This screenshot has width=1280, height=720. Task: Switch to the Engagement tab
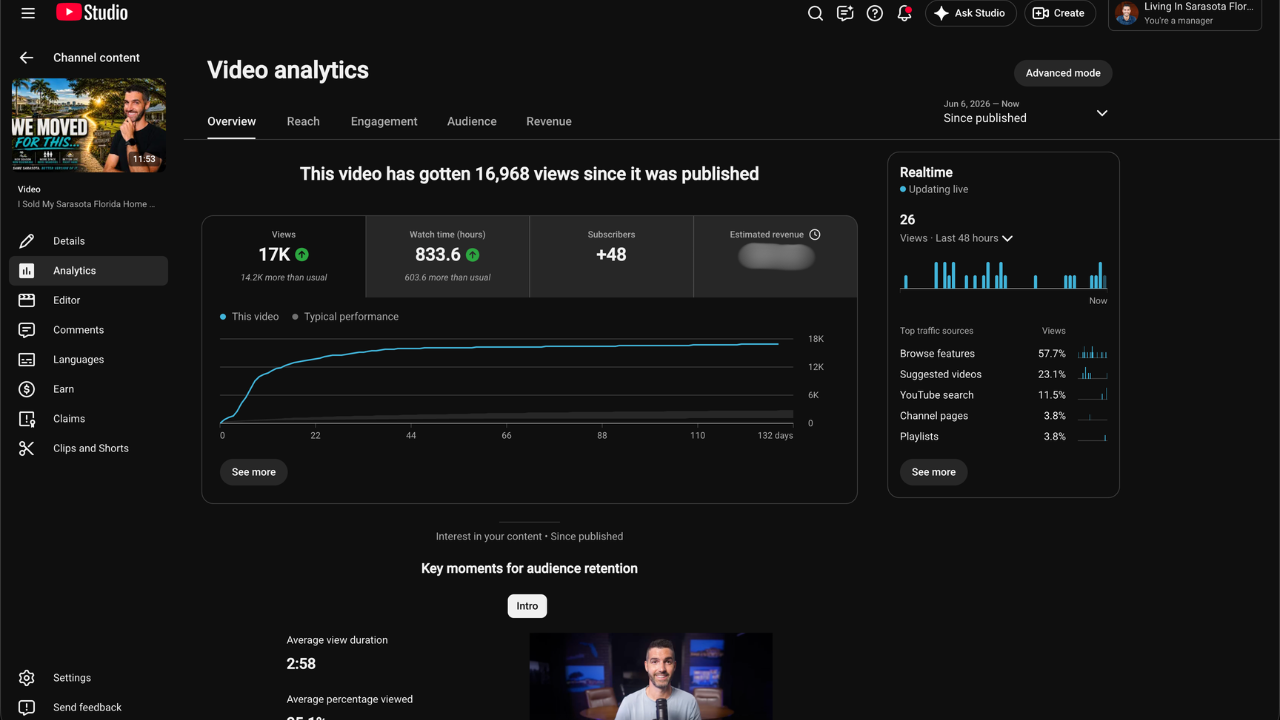[384, 121]
